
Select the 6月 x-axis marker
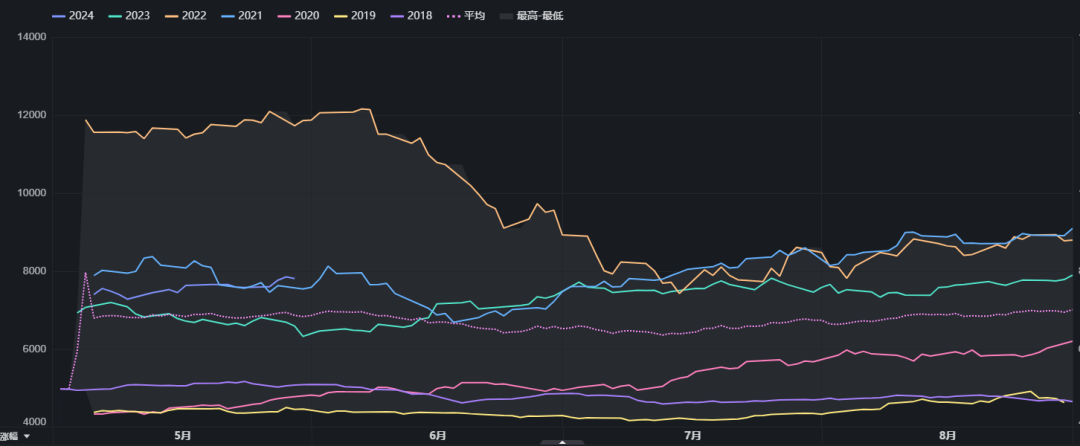(x=437, y=435)
